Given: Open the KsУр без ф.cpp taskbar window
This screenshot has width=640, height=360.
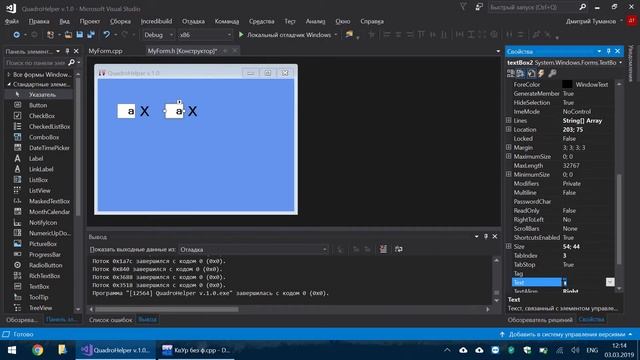Looking at the screenshot, I should 196,350.
